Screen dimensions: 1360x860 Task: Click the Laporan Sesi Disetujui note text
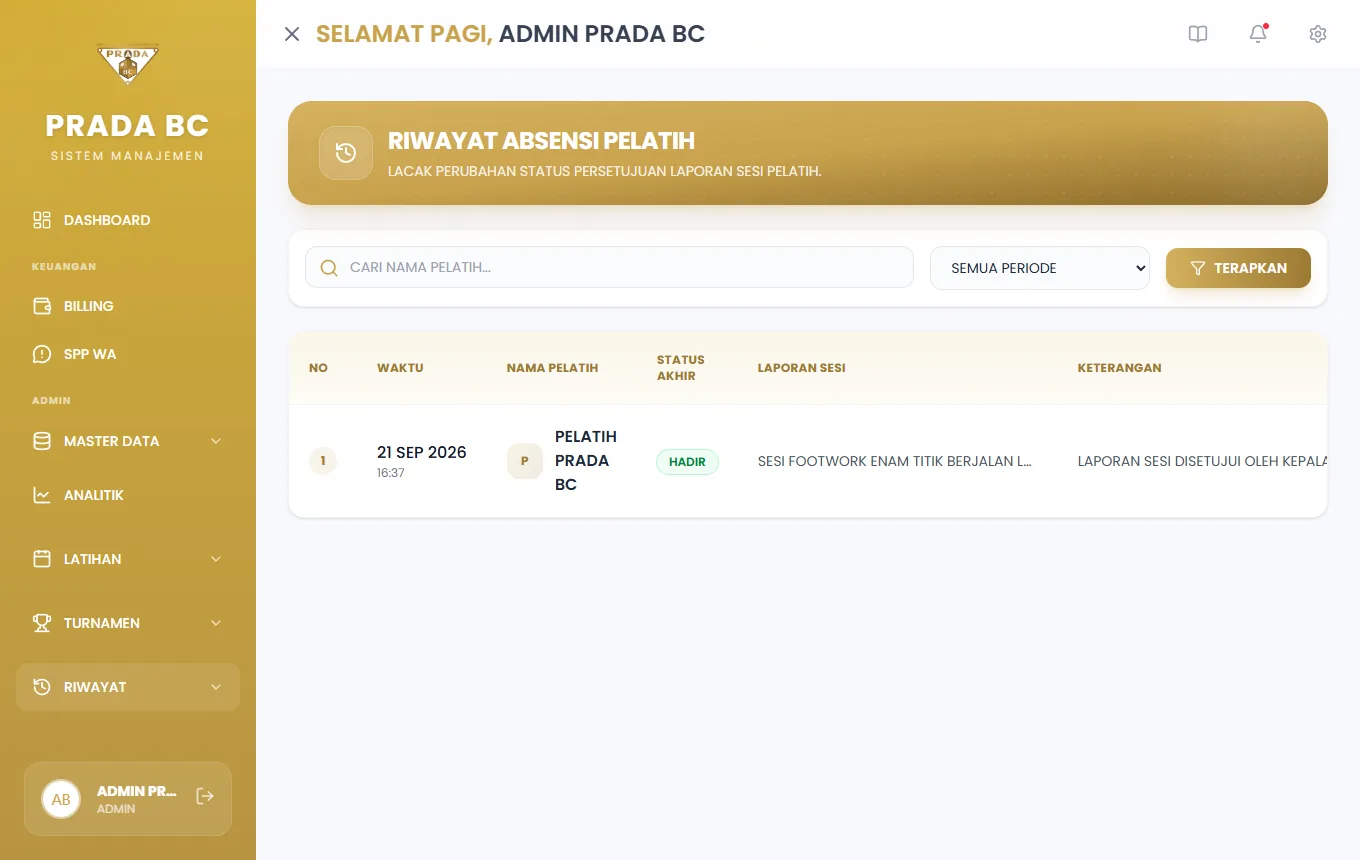pos(1203,462)
